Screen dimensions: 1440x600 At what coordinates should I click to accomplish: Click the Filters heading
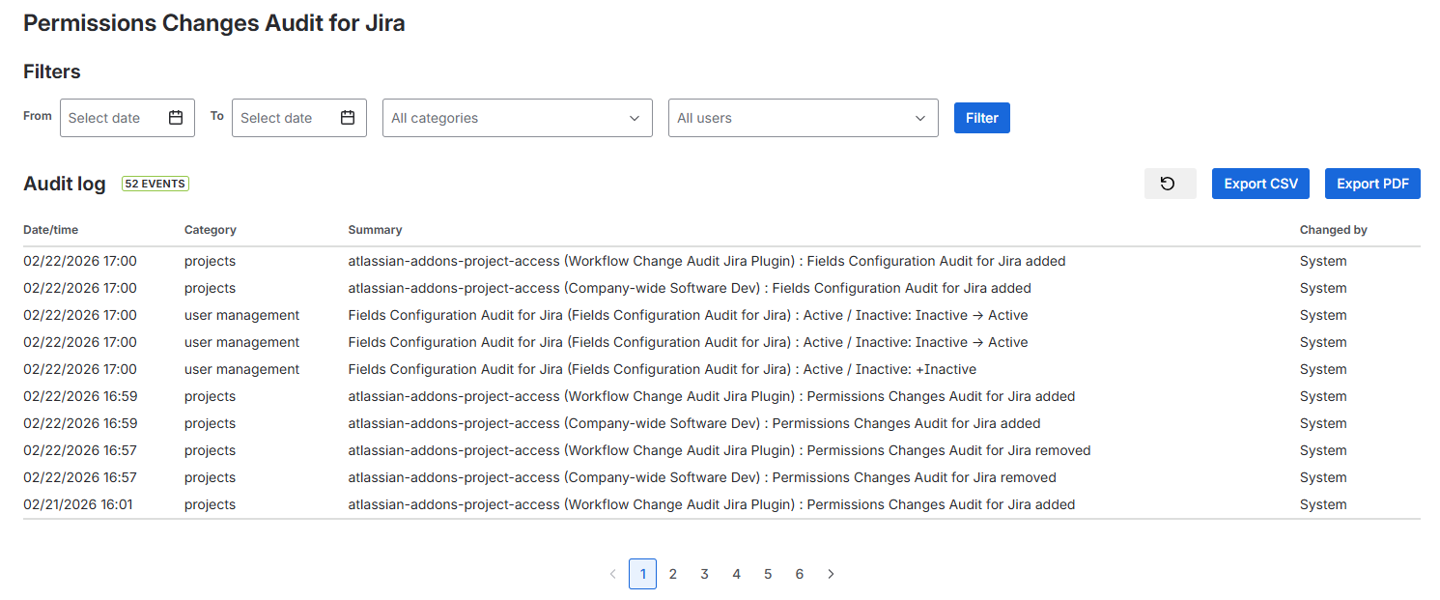tap(52, 72)
